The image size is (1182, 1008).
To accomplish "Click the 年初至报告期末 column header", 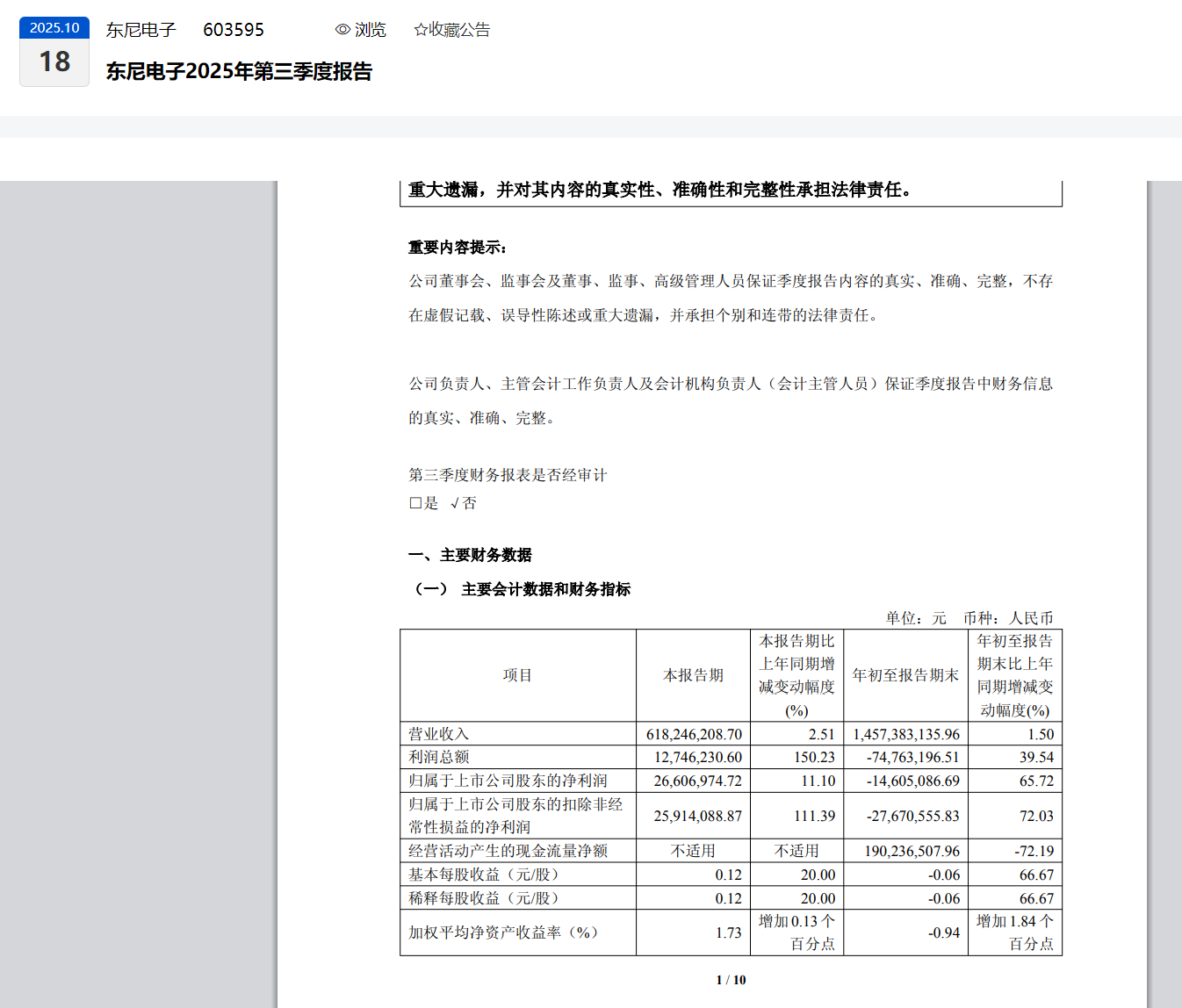I will (905, 675).
